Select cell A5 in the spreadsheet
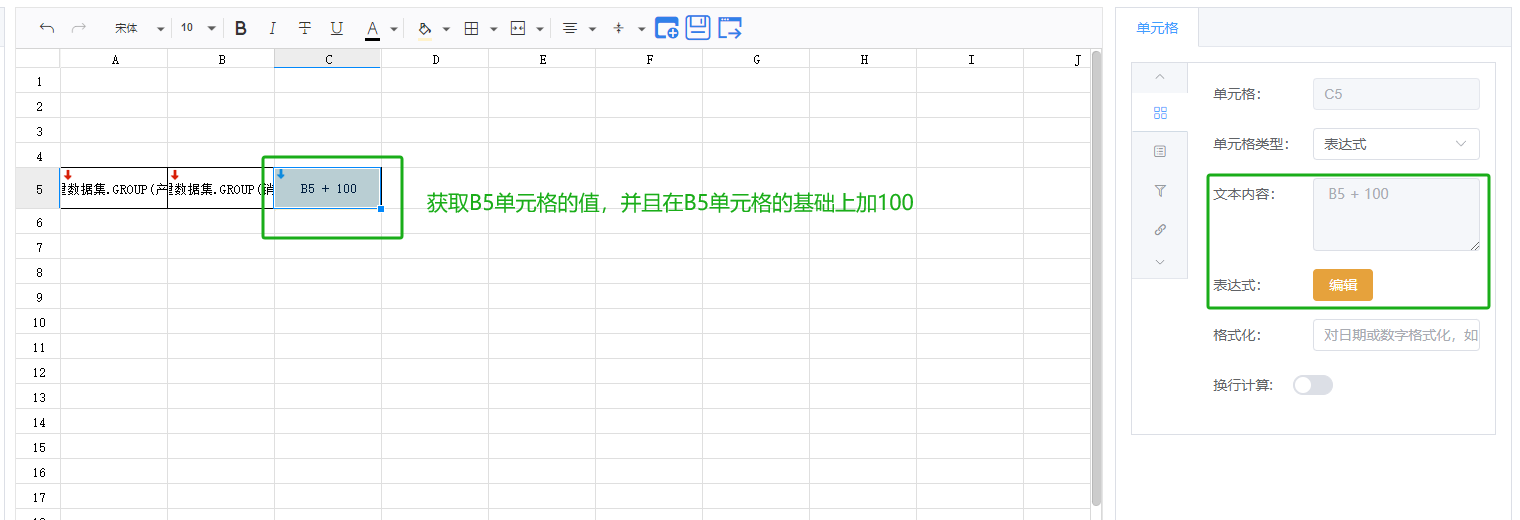The height and width of the screenshot is (520, 1520). point(114,188)
